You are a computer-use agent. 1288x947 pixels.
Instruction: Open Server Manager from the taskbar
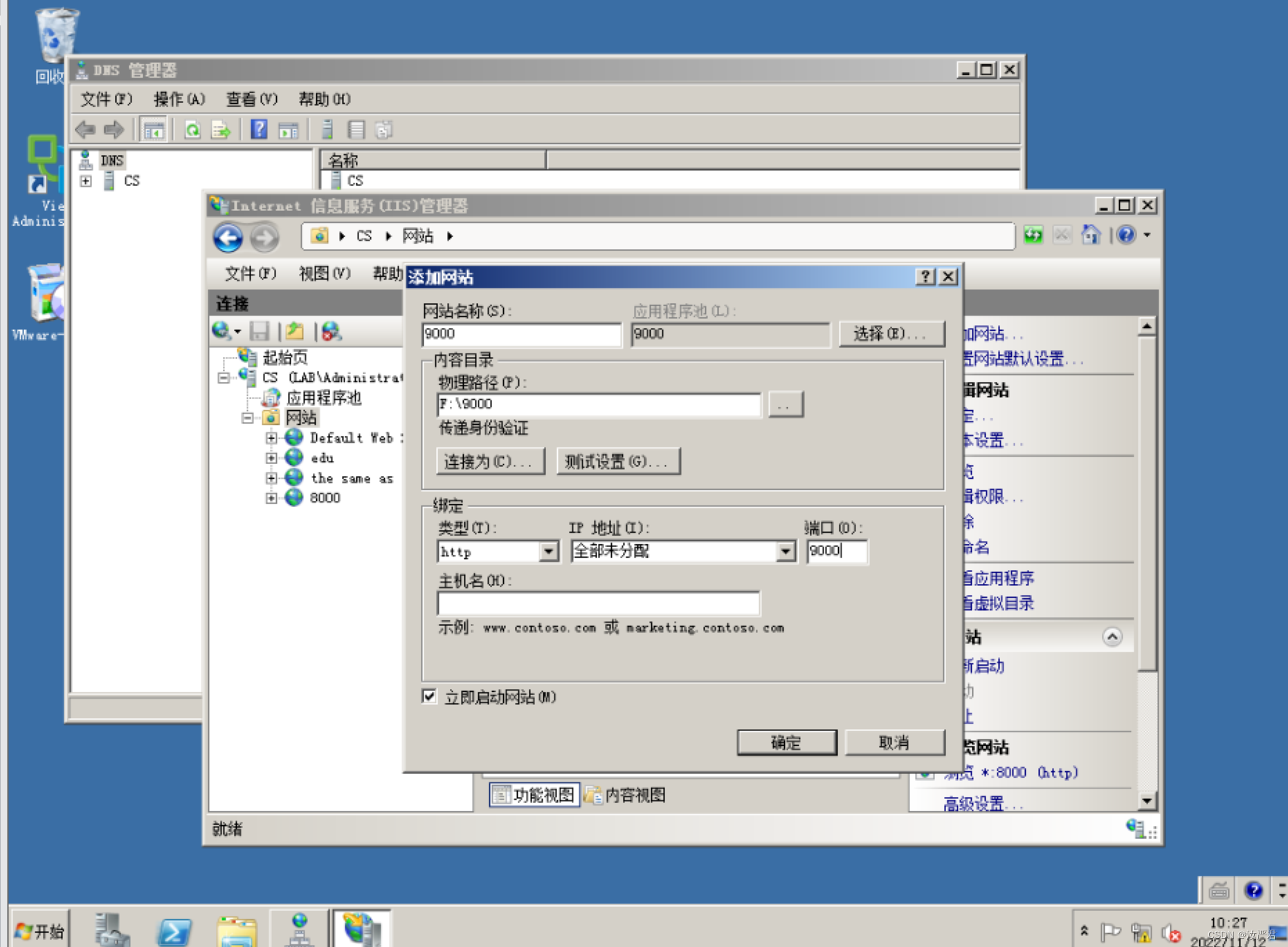pyautogui.click(x=111, y=929)
